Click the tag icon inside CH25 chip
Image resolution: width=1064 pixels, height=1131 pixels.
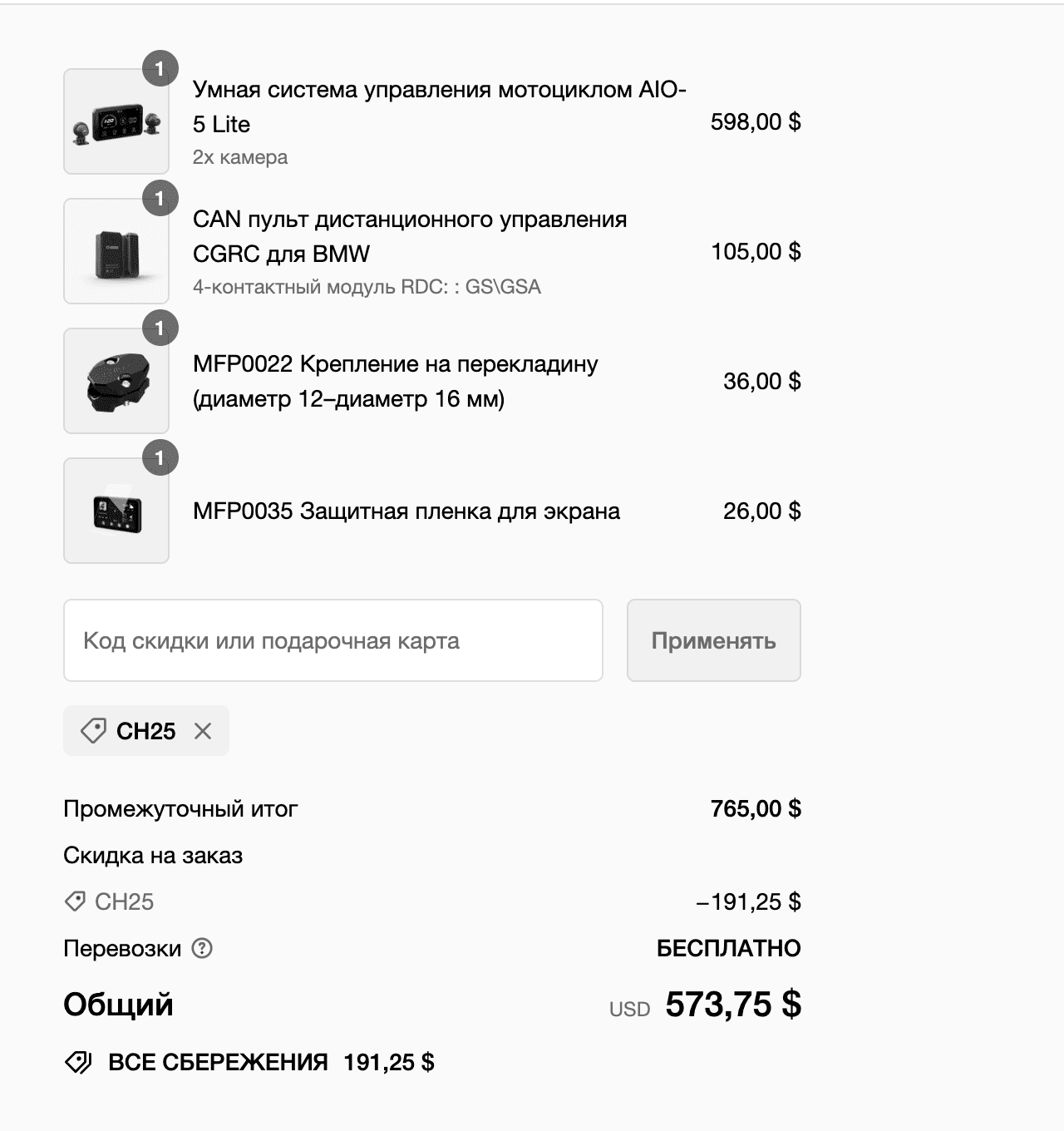coord(93,731)
